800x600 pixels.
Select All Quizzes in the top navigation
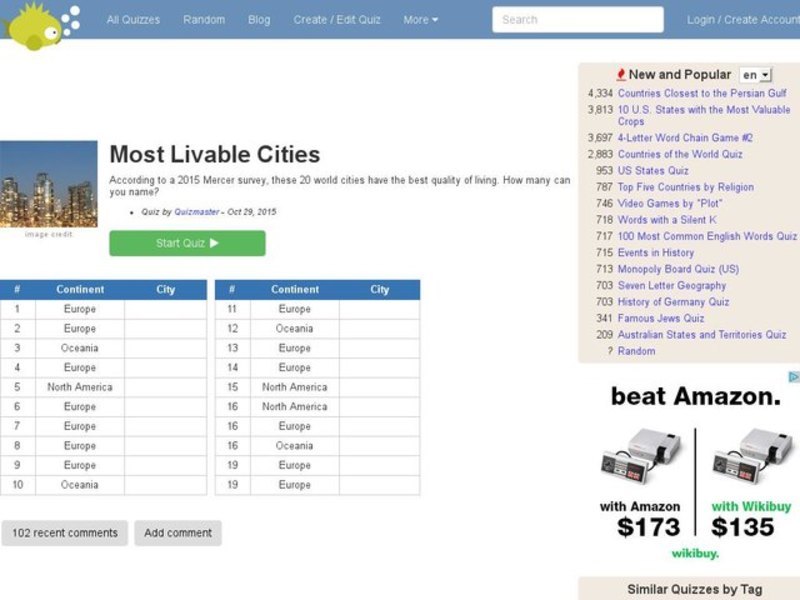[133, 19]
